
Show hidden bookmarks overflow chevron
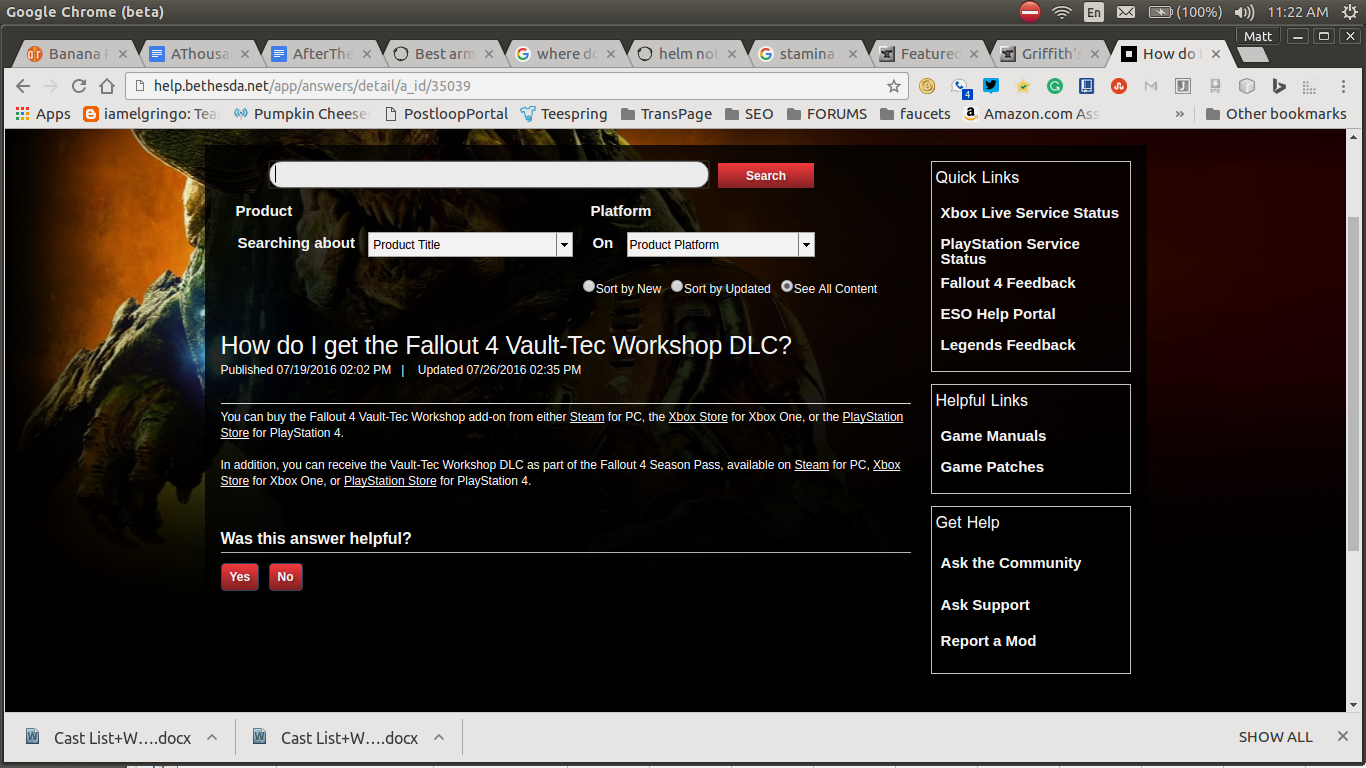[1179, 114]
